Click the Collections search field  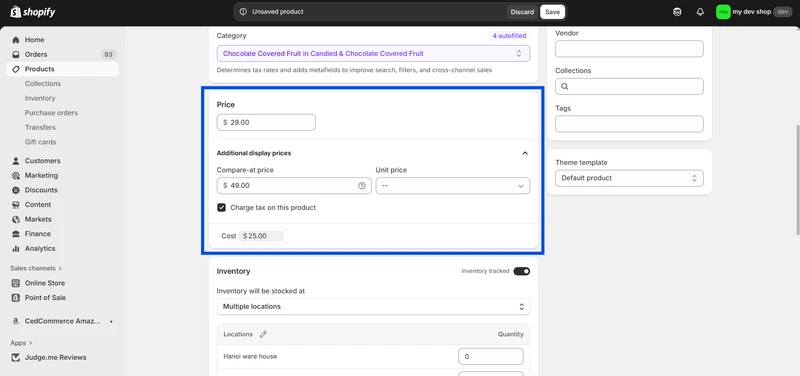(629, 86)
